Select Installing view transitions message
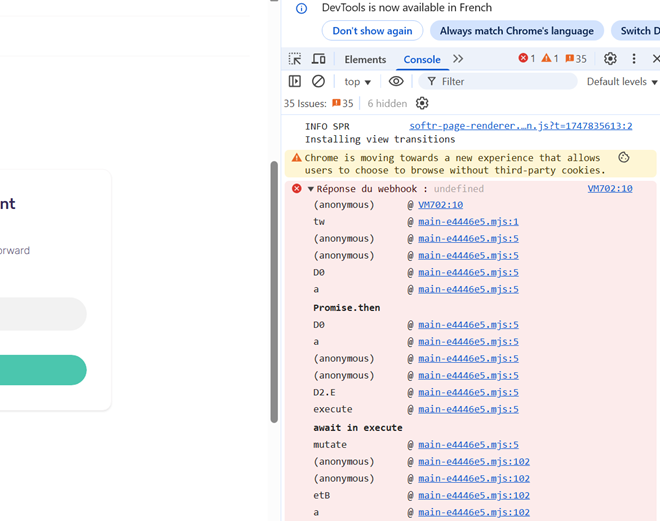The height and width of the screenshot is (521, 660). (380, 139)
